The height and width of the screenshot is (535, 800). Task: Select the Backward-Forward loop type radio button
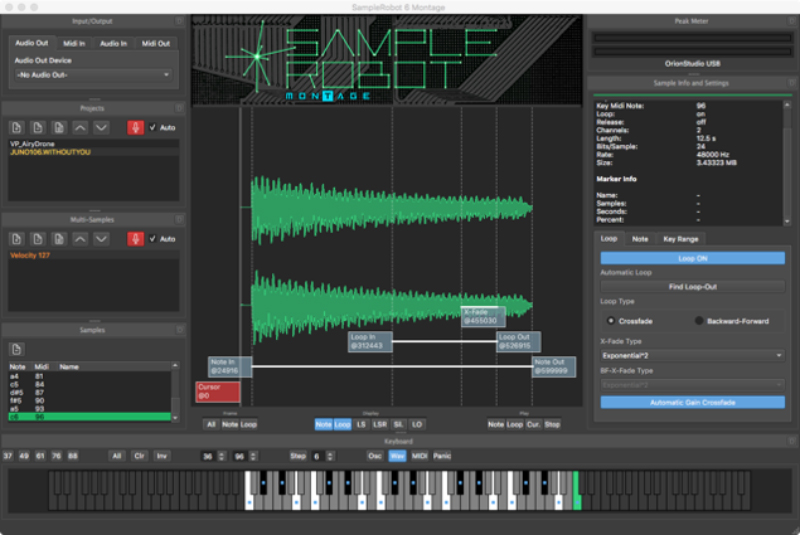(x=699, y=321)
